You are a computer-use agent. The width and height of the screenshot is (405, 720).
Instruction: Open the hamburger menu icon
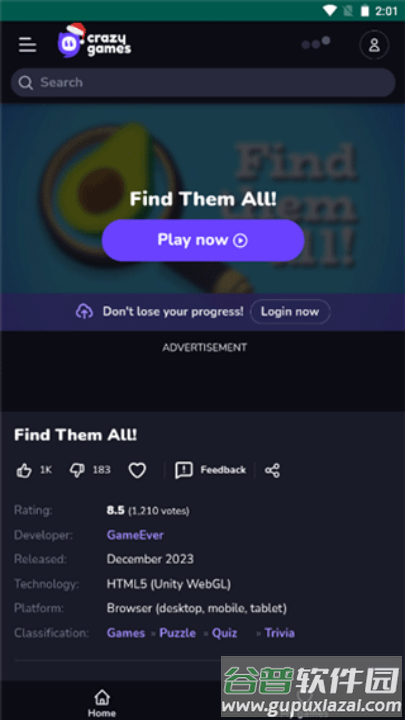click(x=28, y=45)
